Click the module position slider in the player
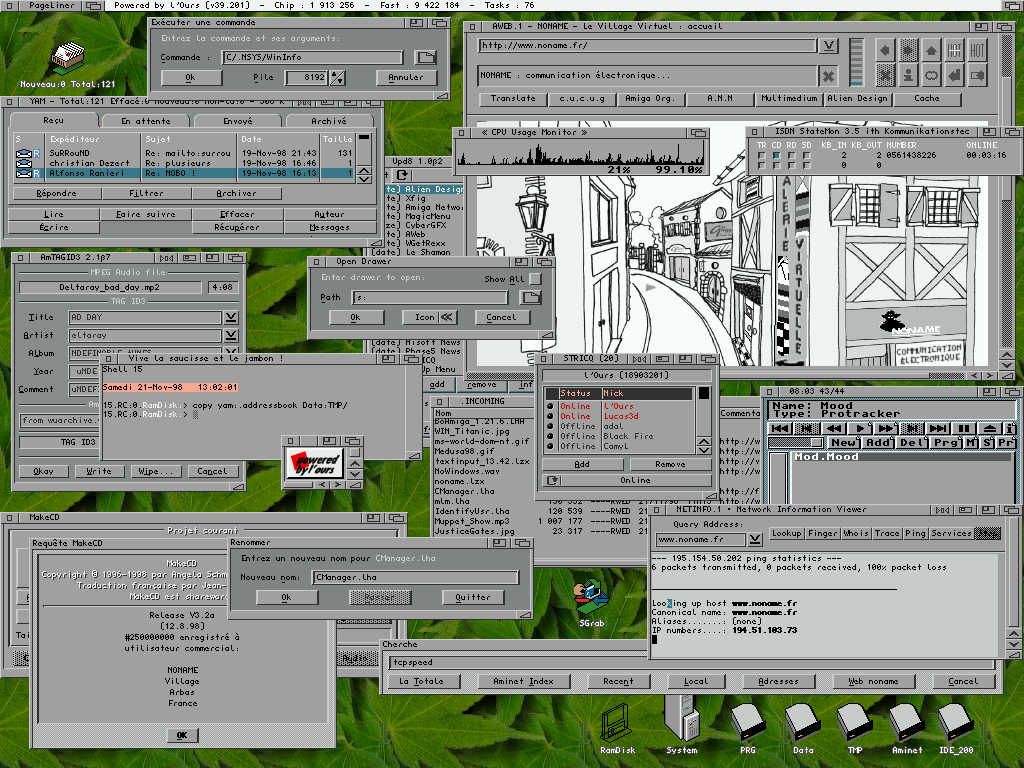Image resolution: width=1024 pixels, height=768 pixels. 796,442
